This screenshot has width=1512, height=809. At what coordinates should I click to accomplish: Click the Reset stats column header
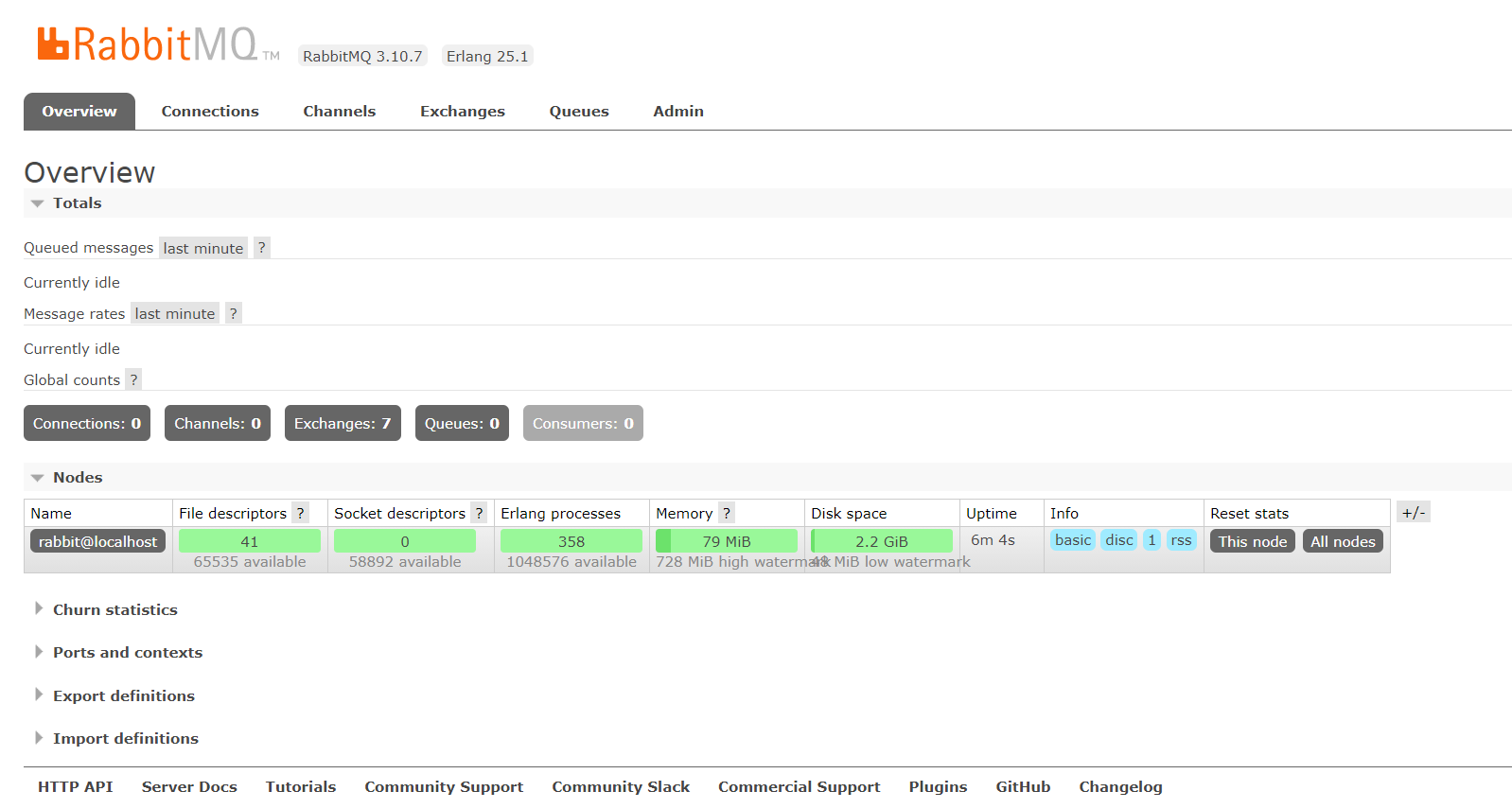[1249, 513]
